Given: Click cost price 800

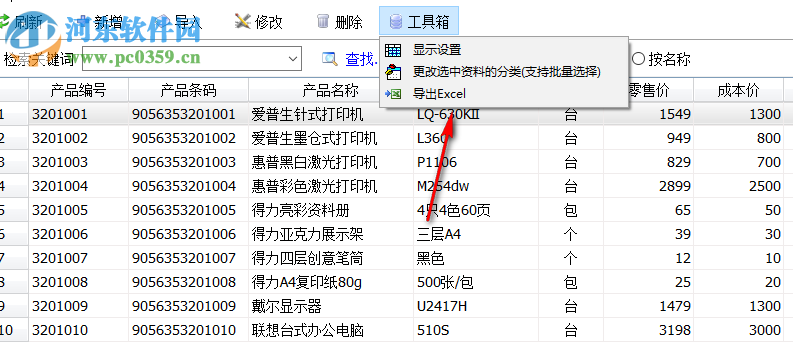Looking at the screenshot, I should (x=738, y=138).
